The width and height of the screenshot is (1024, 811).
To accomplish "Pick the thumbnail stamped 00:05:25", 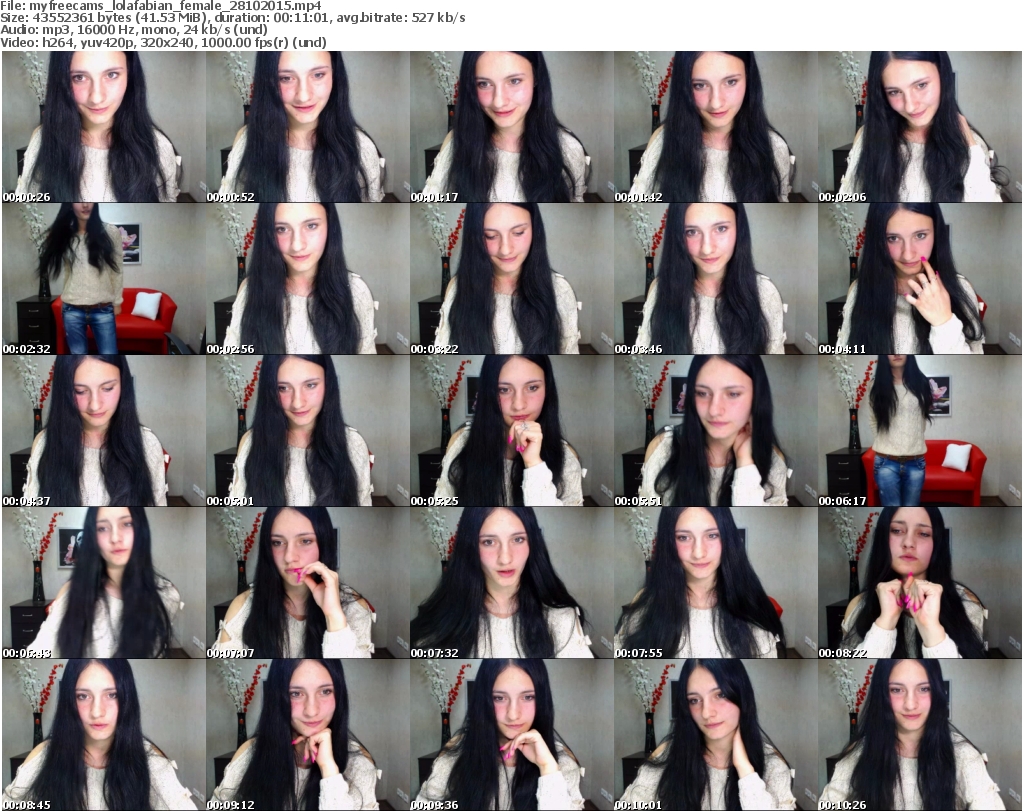I will 512,431.
